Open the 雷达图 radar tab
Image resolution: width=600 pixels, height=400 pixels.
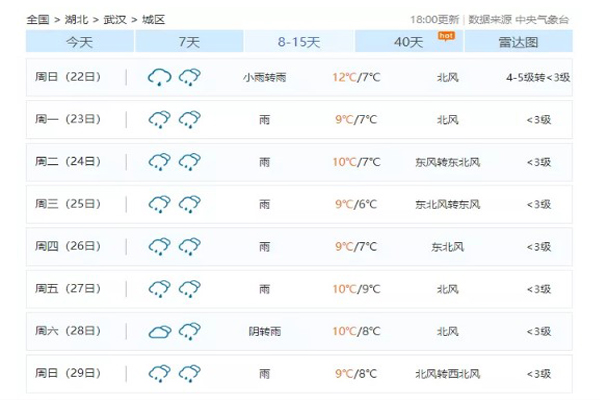[x=518, y=41]
